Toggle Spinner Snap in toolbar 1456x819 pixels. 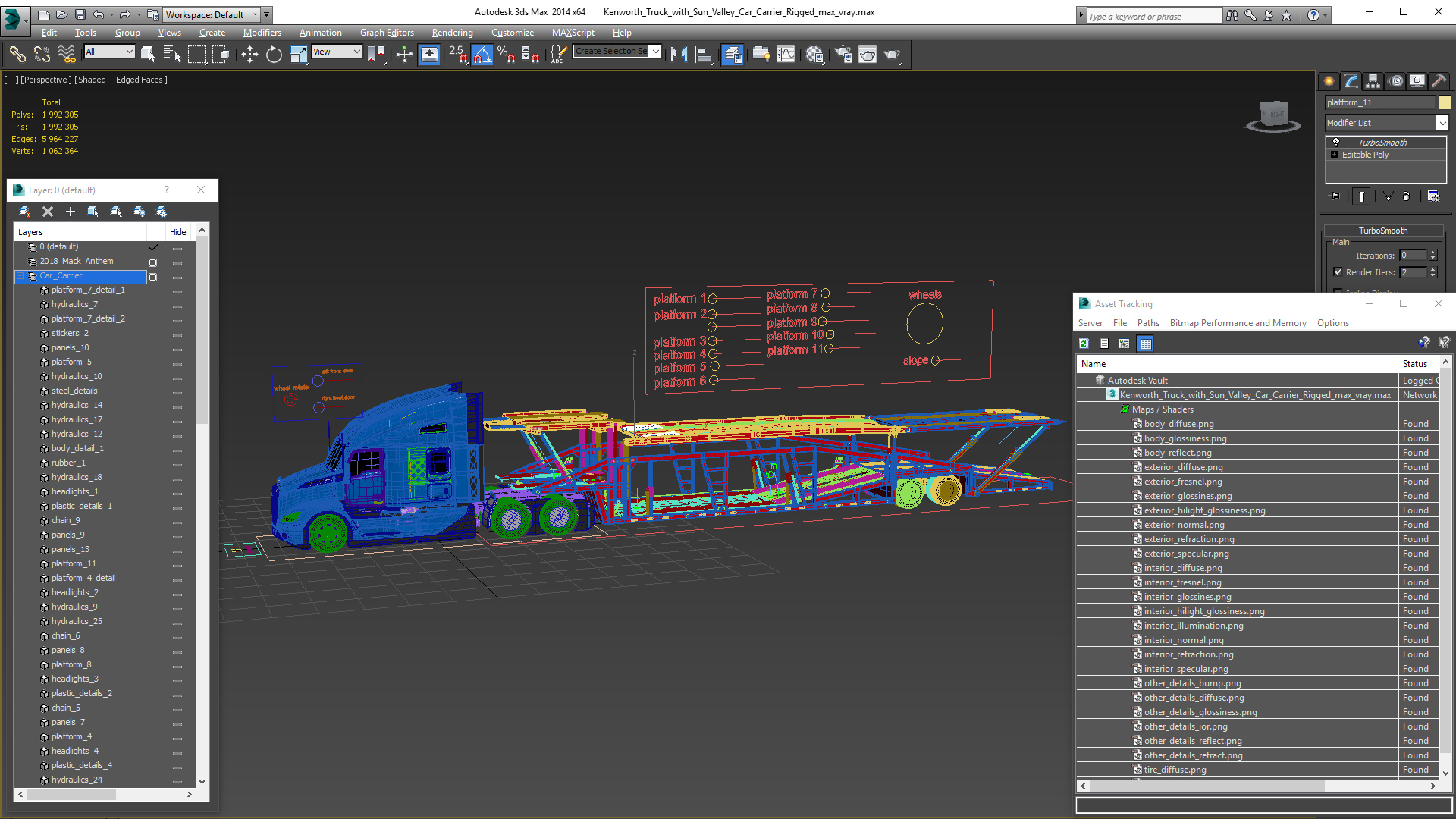[x=531, y=54]
